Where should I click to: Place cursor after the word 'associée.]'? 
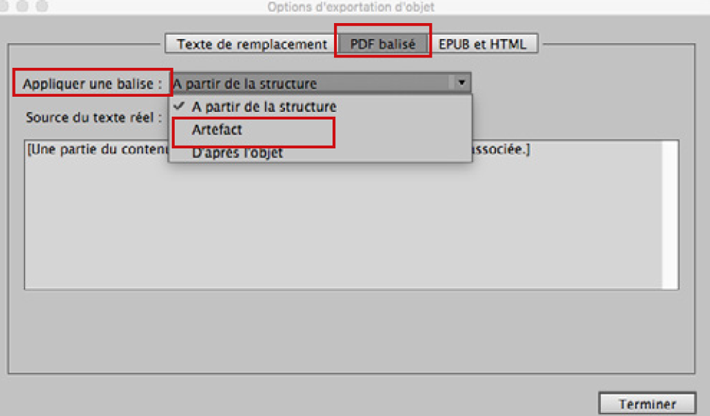coord(530,149)
